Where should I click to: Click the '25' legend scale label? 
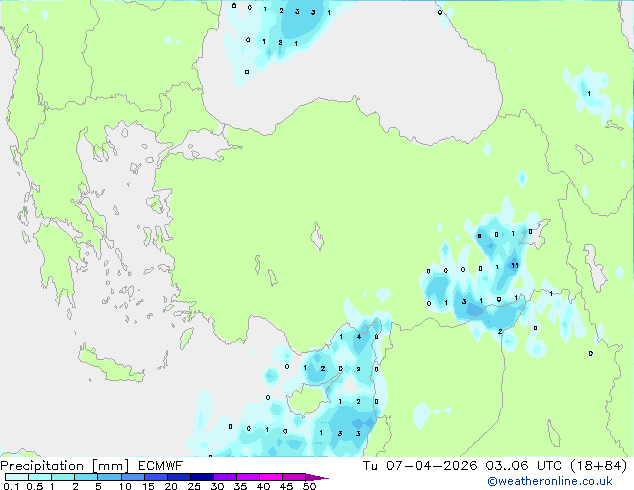click(194, 486)
